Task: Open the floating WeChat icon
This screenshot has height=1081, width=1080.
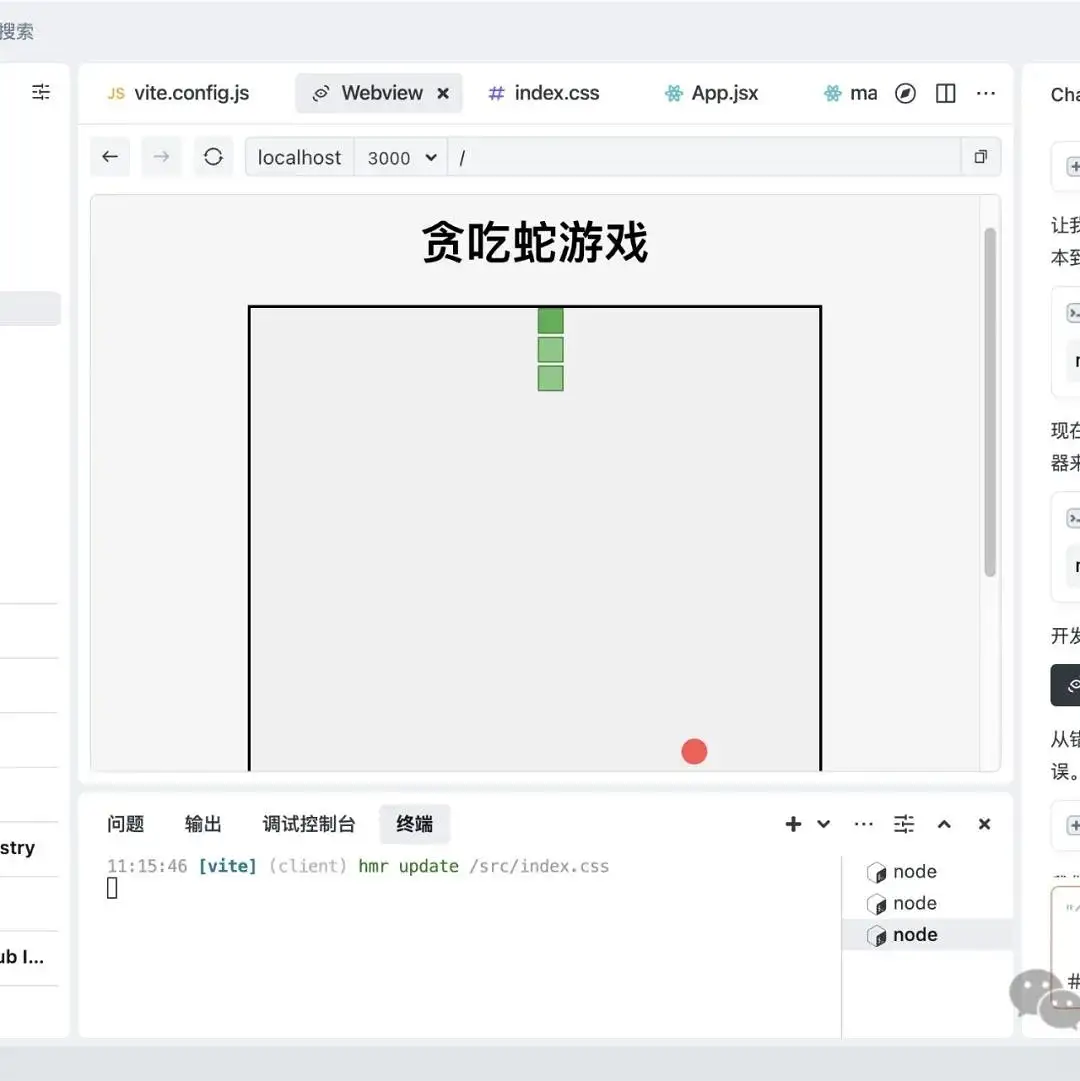Action: point(1043,996)
